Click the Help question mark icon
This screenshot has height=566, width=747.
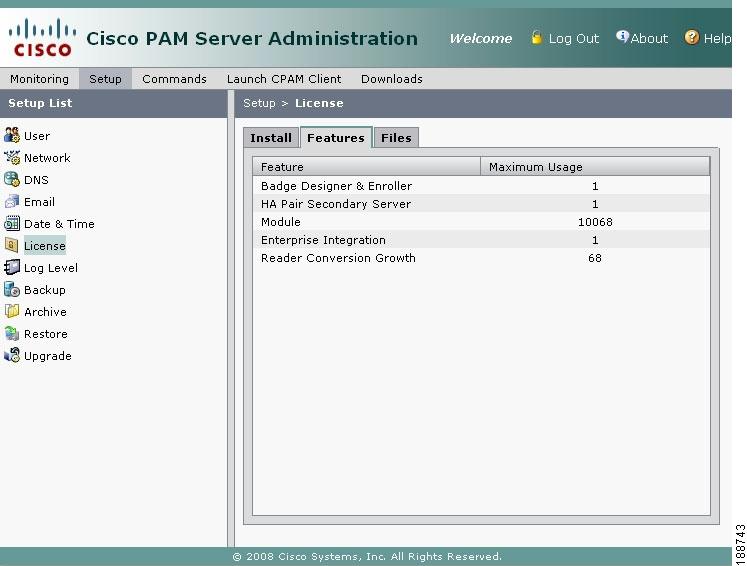tap(692, 37)
